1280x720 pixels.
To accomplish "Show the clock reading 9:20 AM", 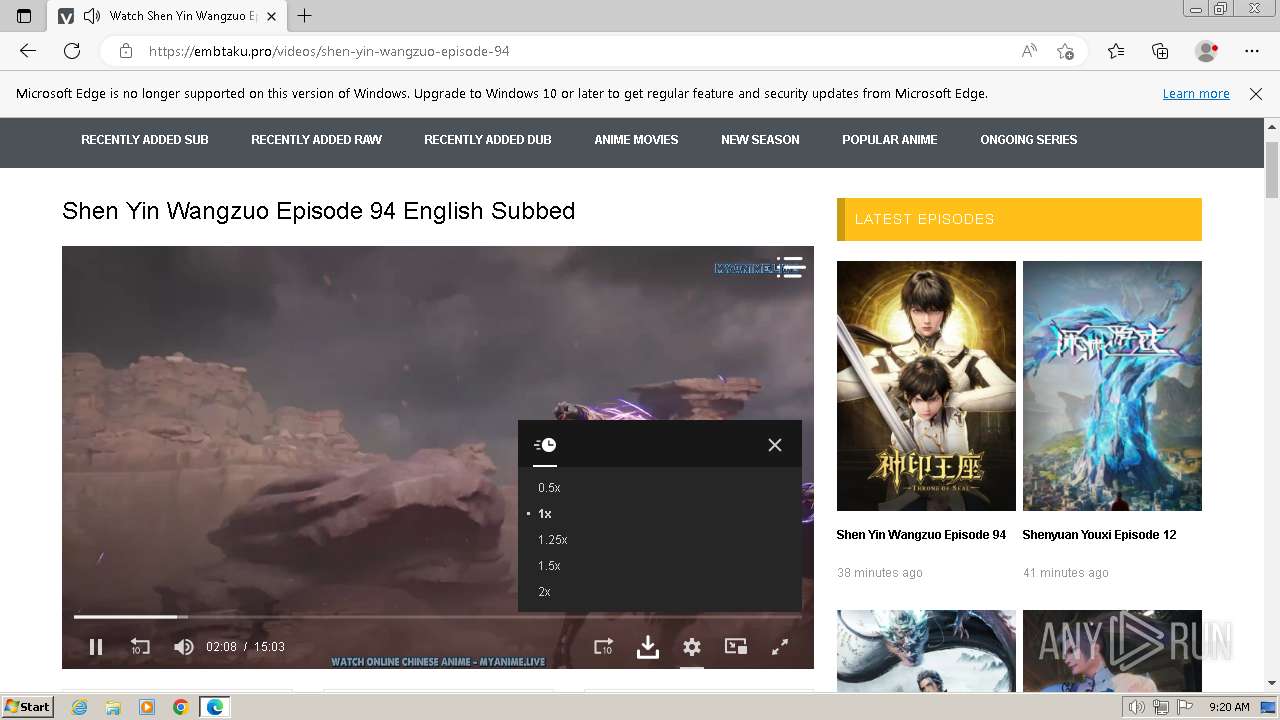I will pos(1229,707).
